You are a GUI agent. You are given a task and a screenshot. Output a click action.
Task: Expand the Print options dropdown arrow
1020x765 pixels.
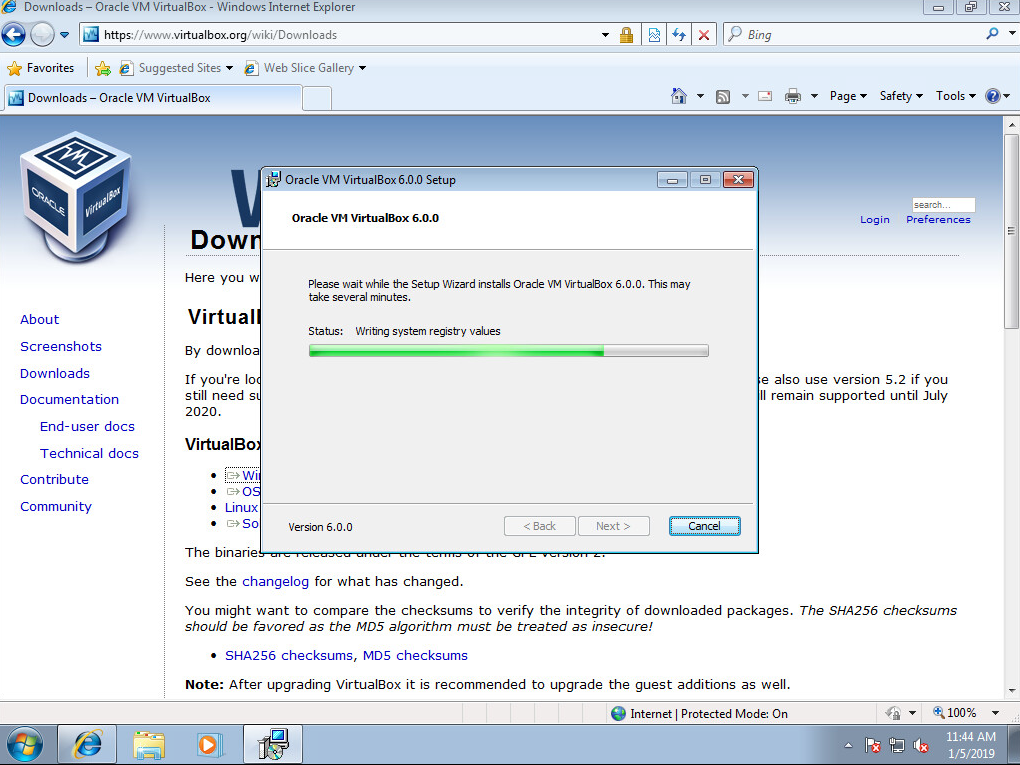click(814, 96)
